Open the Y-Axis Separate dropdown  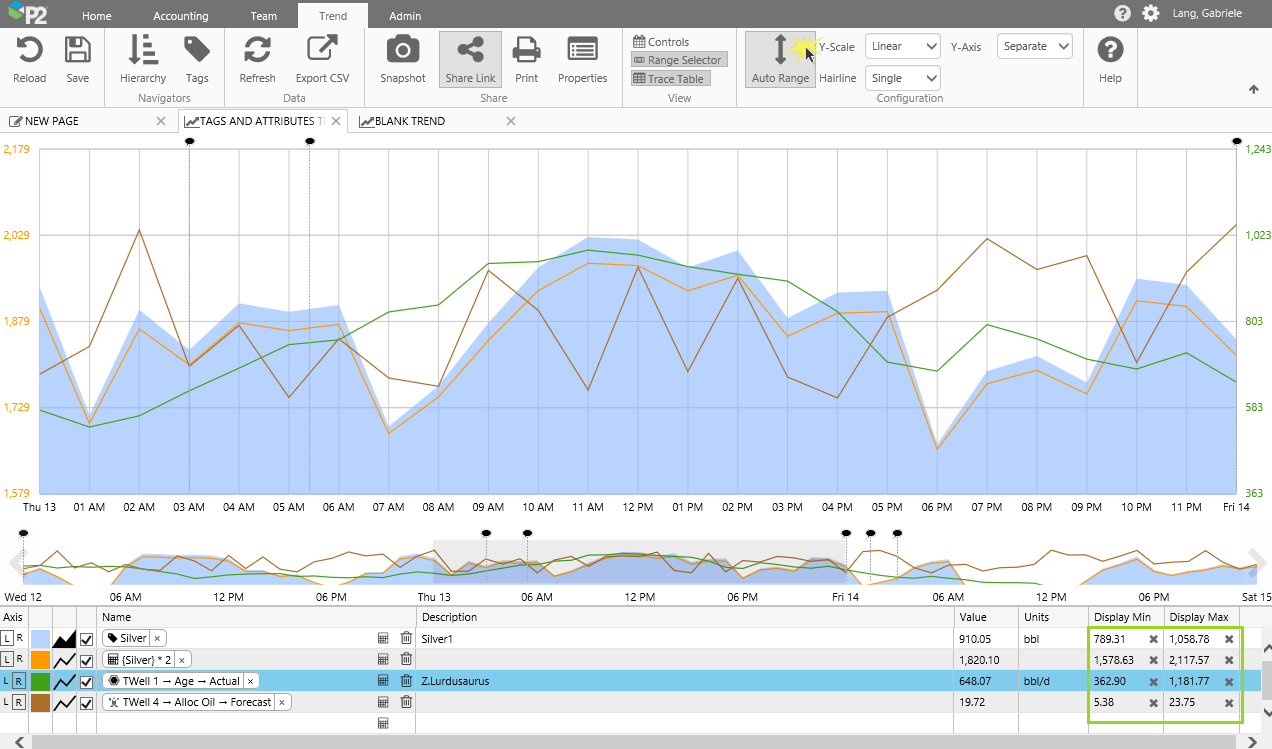tap(1034, 46)
